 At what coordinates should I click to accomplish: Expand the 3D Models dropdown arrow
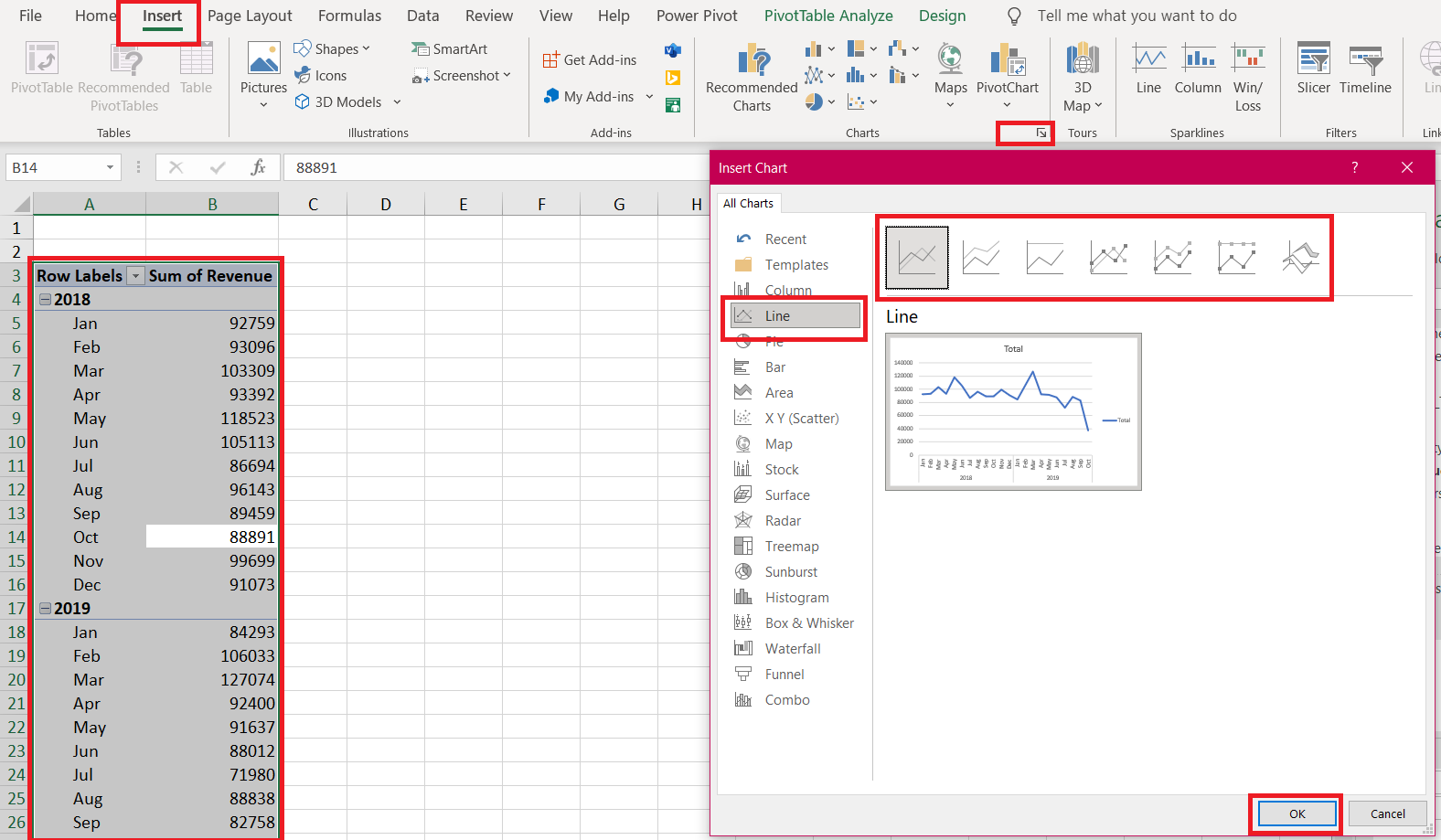point(397,102)
